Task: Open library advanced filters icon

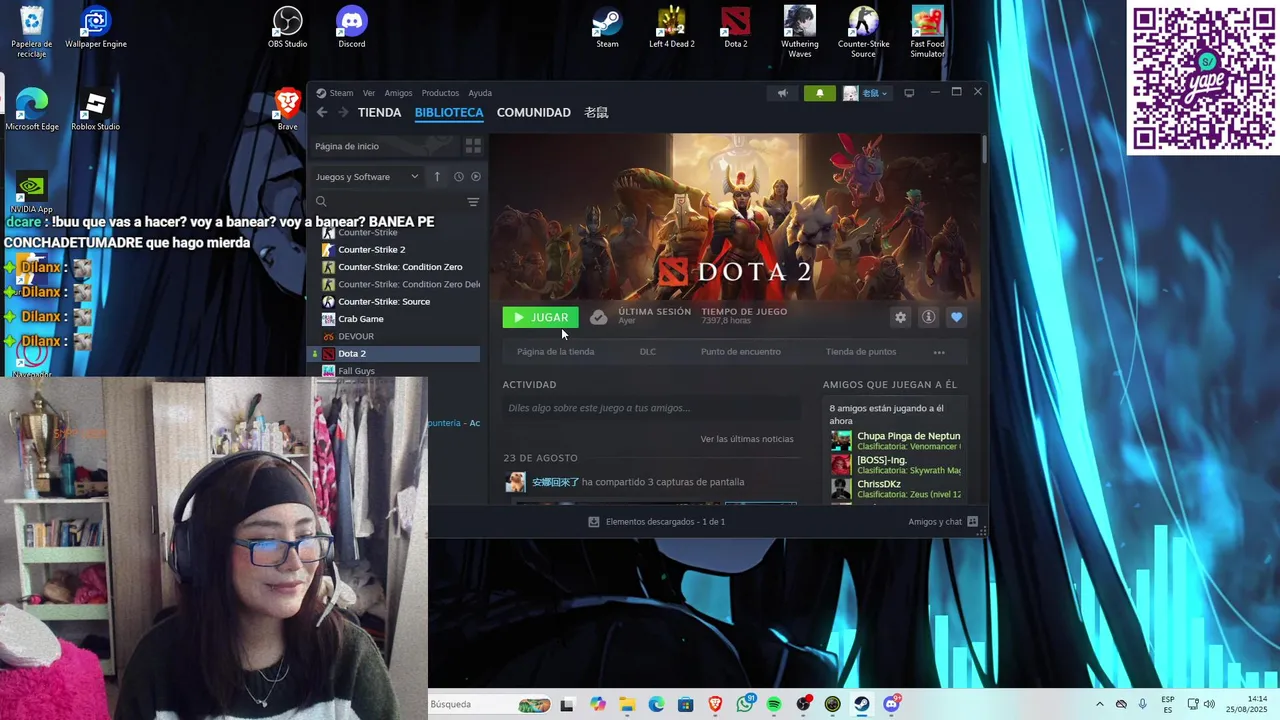Action: [473, 202]
